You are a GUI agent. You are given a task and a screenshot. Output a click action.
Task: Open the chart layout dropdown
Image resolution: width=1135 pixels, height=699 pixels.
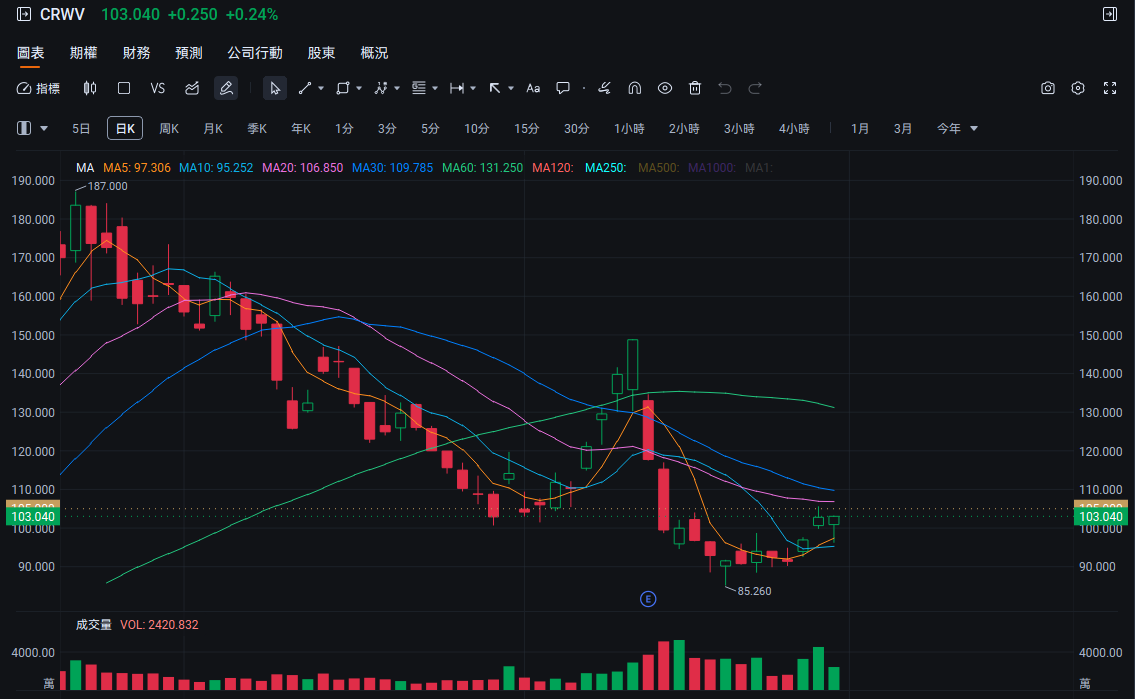click(x=33, y=128)
